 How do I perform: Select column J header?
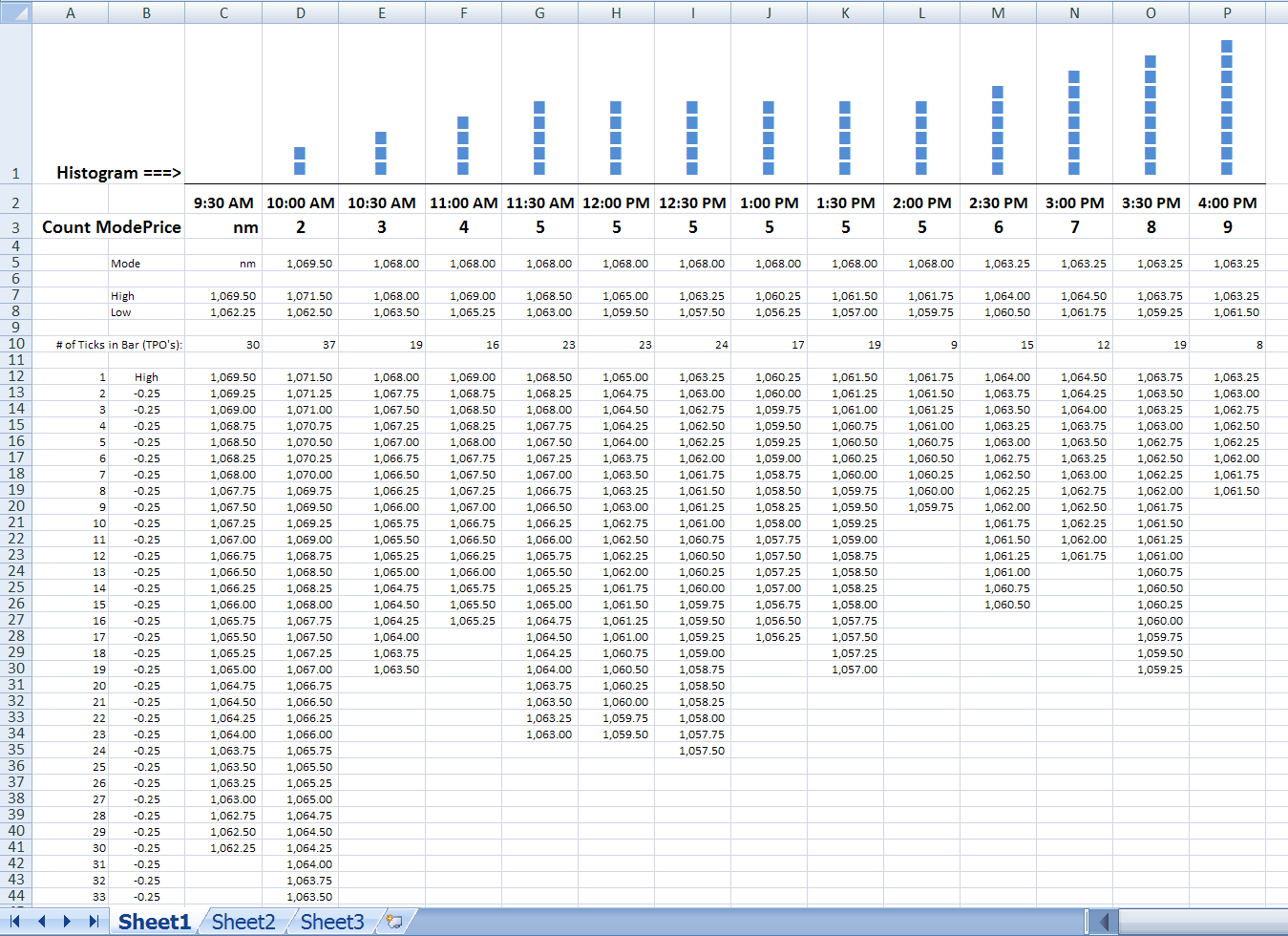coord(769,12)
